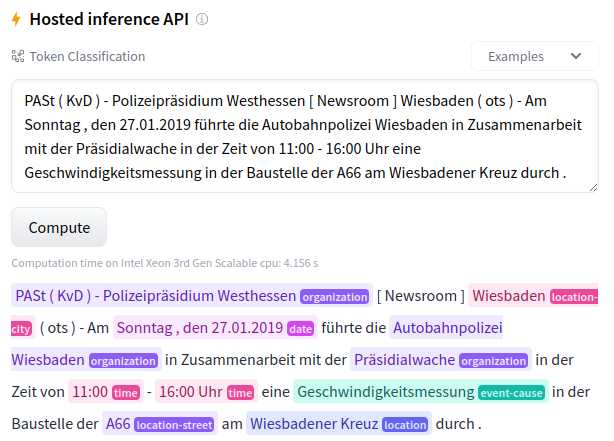Viewport: 614px width, 441px height.
Task: Click the 'A66' entity in results
Action: click(118, 424)
